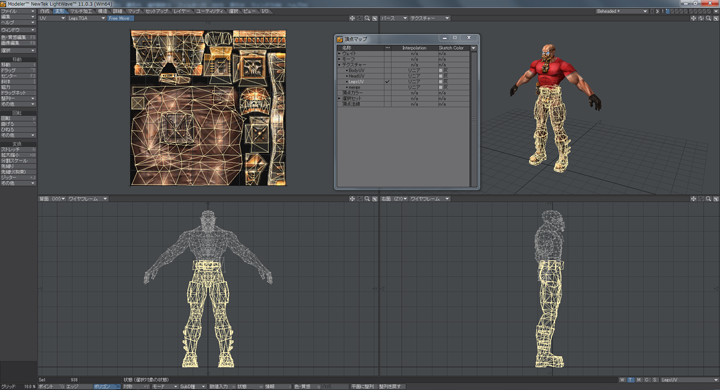Select the highlighted first layer slot
720x390 pixels.
pyautogui.click(x=668, y=11)
